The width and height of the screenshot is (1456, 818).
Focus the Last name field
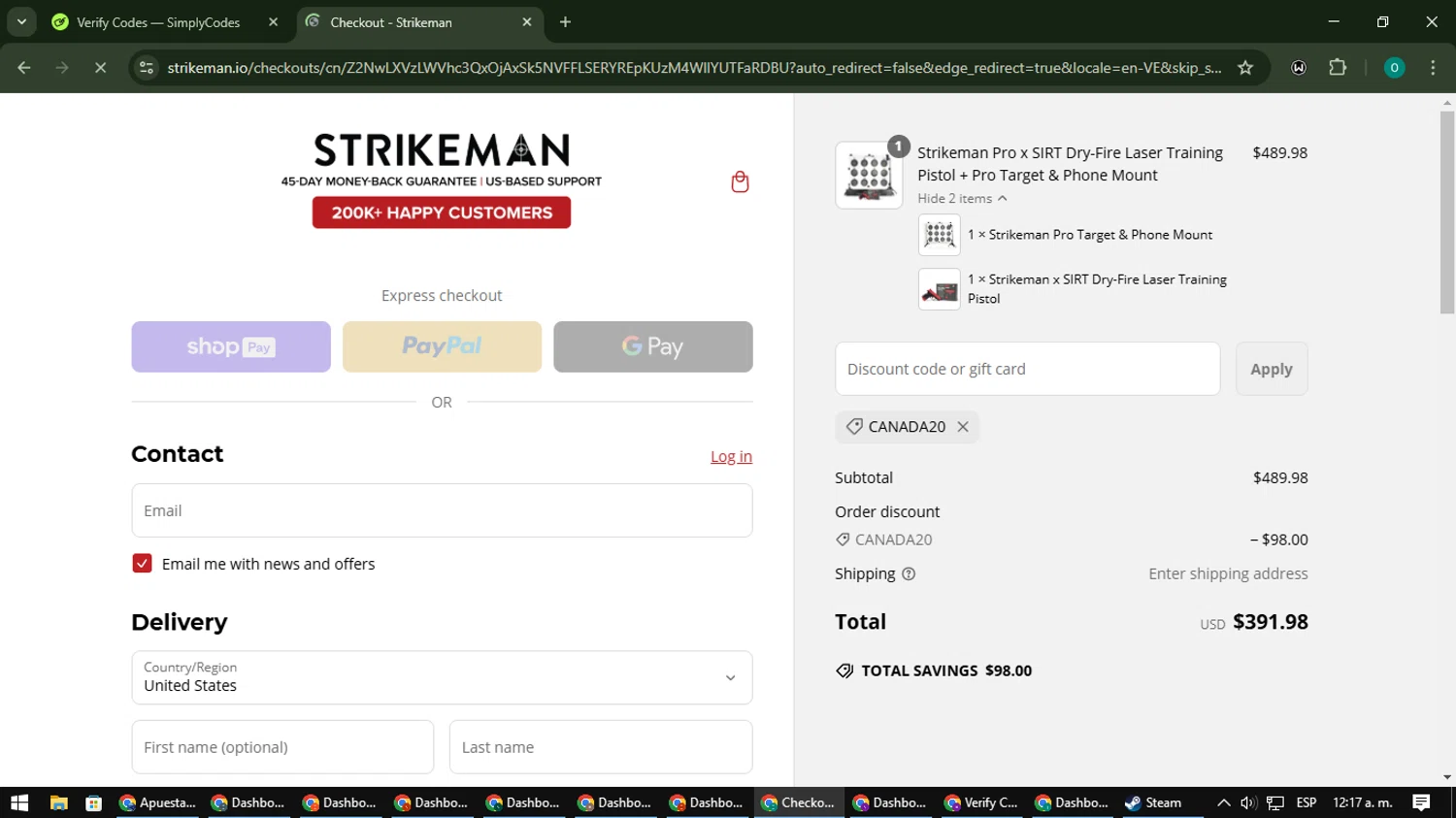(x=601, y=747)
